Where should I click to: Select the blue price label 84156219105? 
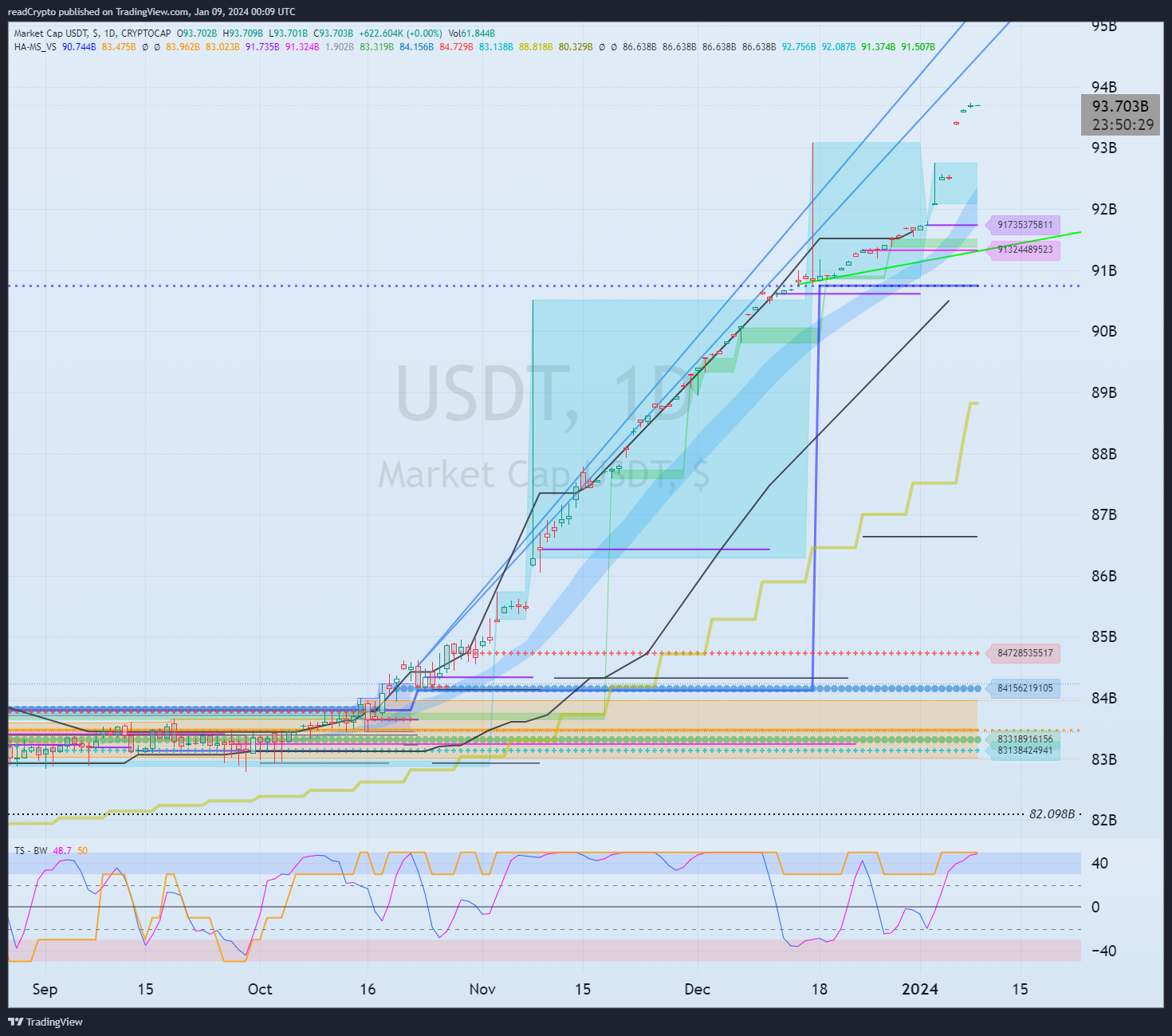(1025, 688)
